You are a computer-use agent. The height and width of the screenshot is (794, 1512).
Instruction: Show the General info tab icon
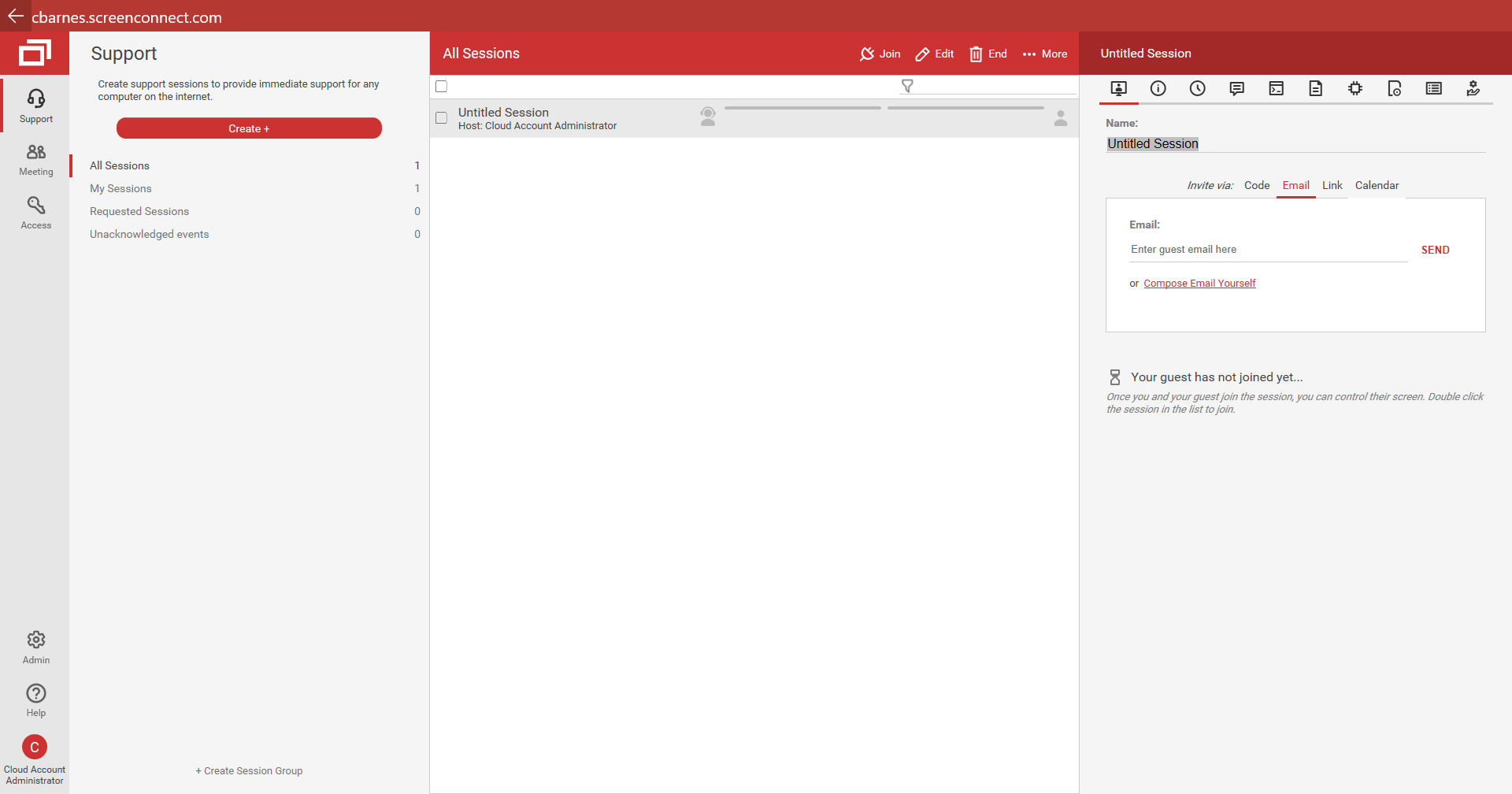[1158, 88]
